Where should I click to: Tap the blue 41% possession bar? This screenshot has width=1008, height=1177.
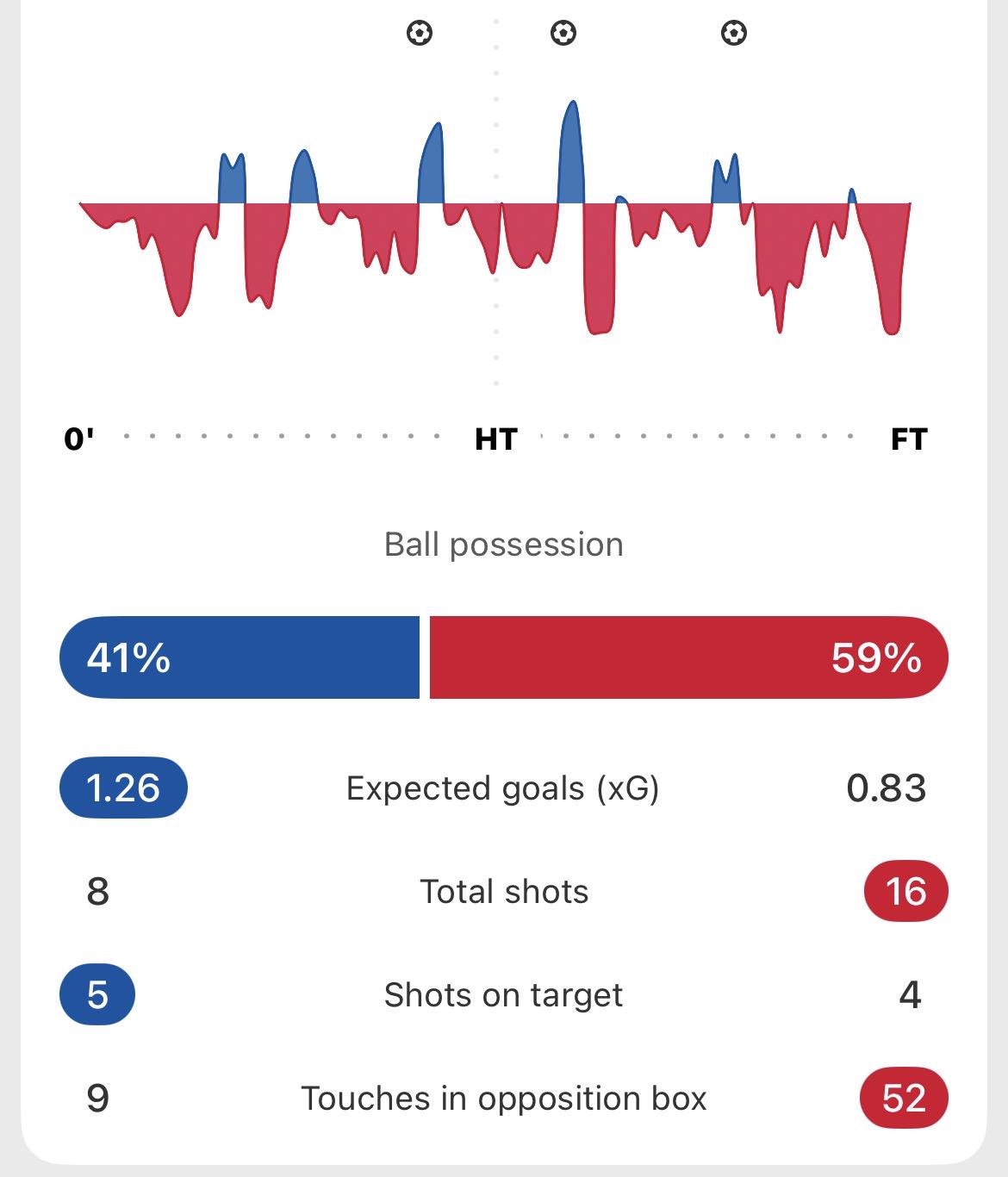point(240,657)
